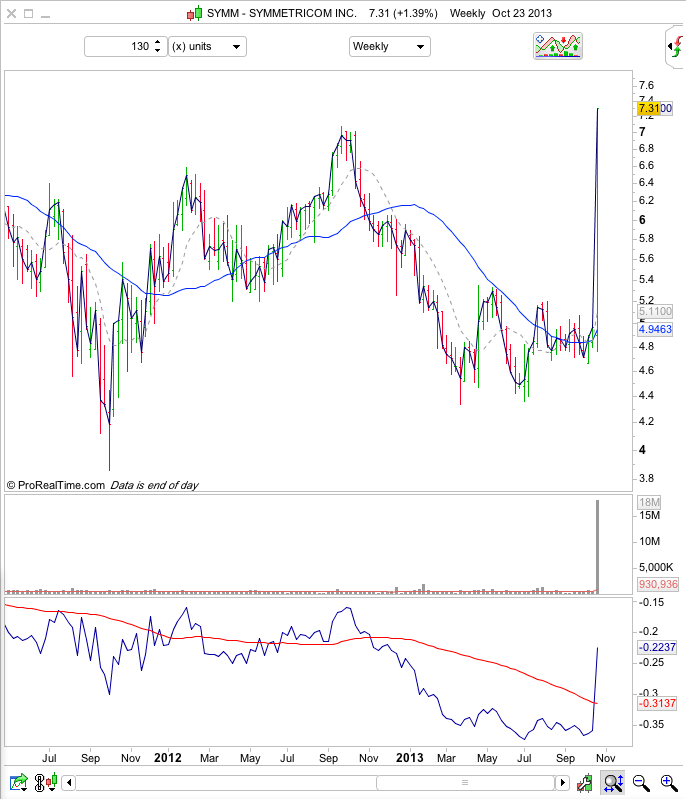
Task: Click the candlestick icon in the title bar
Action: (x=194, y=14)
